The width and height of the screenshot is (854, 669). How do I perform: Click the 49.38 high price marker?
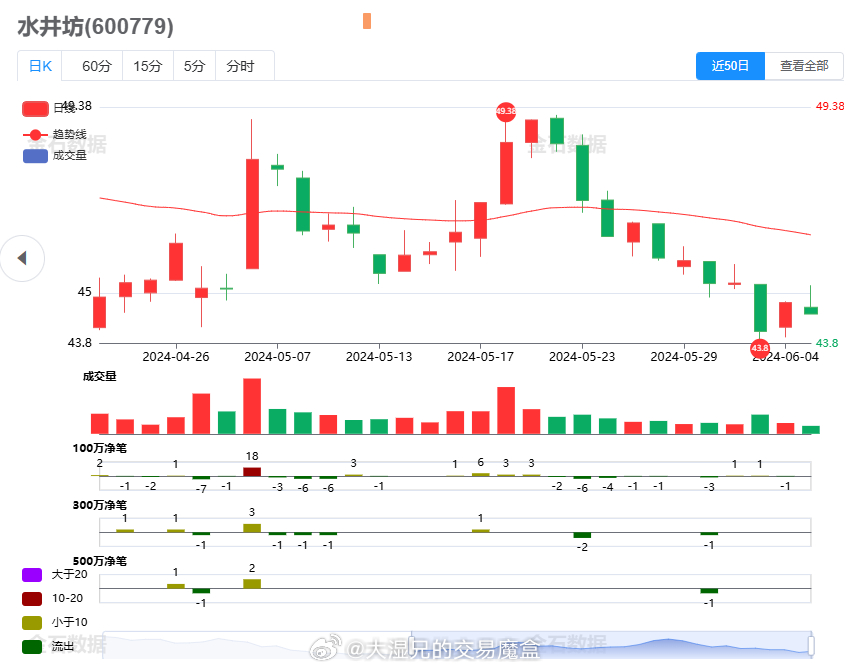(505, 111)
